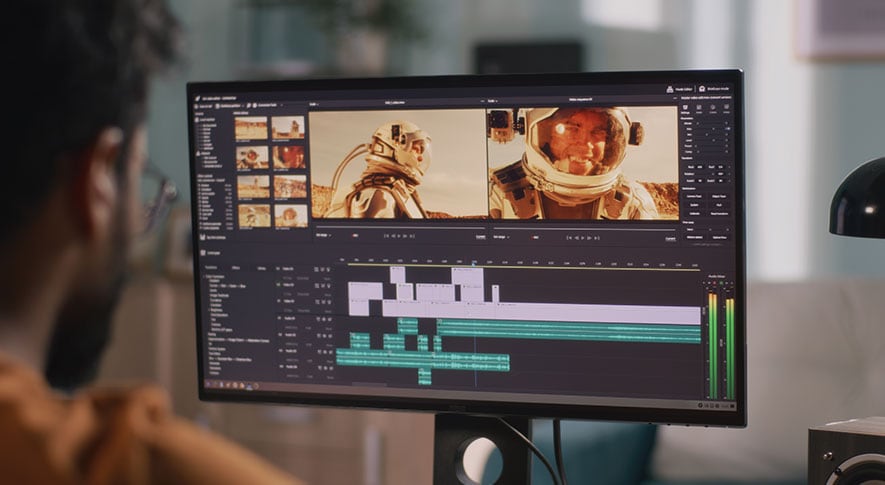
Task: Click the second icon tab in the inspector panel
Action: click(x=699, y=107)
